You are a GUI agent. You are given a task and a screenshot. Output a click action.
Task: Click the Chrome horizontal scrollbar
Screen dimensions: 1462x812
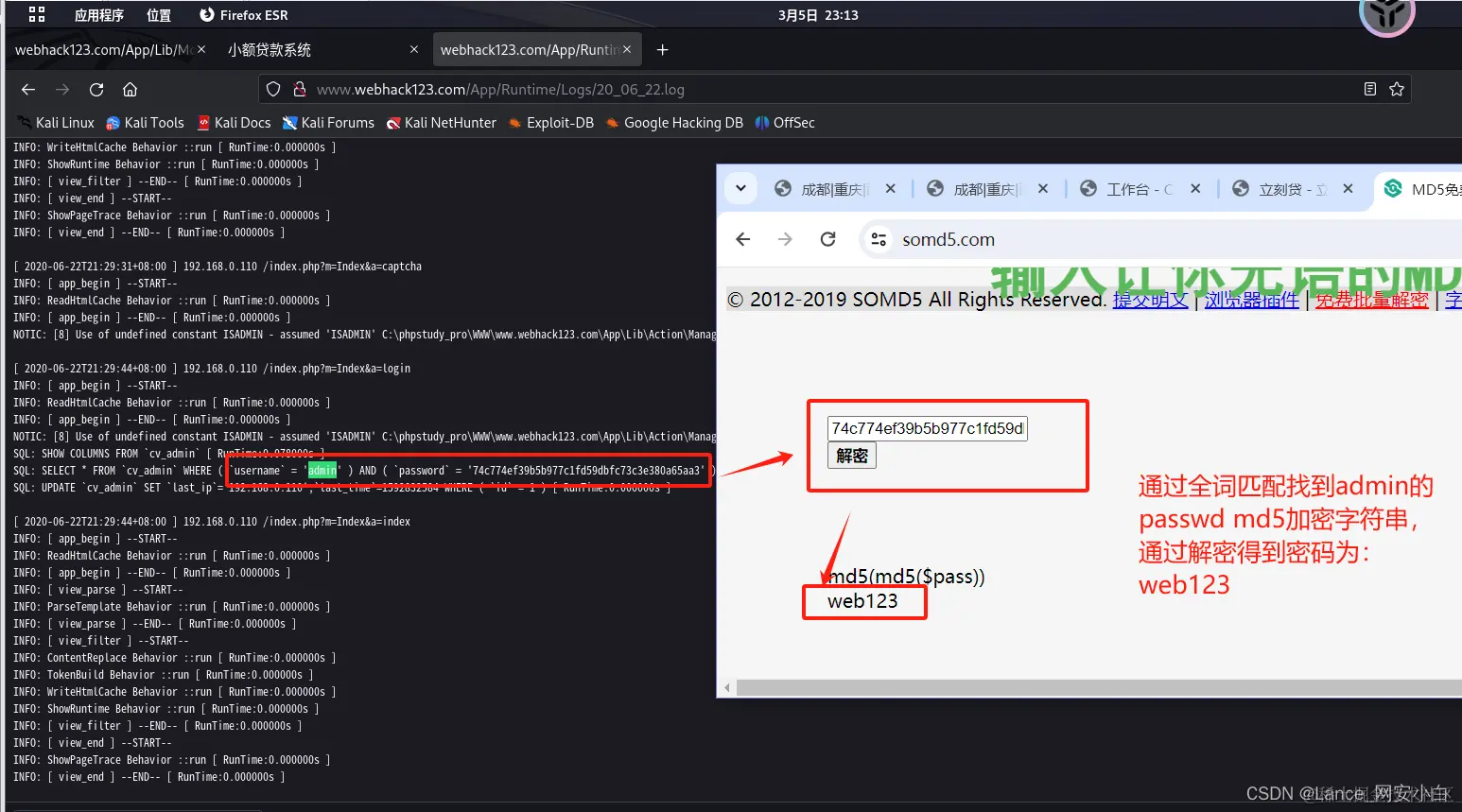(x=1099, y=688)
